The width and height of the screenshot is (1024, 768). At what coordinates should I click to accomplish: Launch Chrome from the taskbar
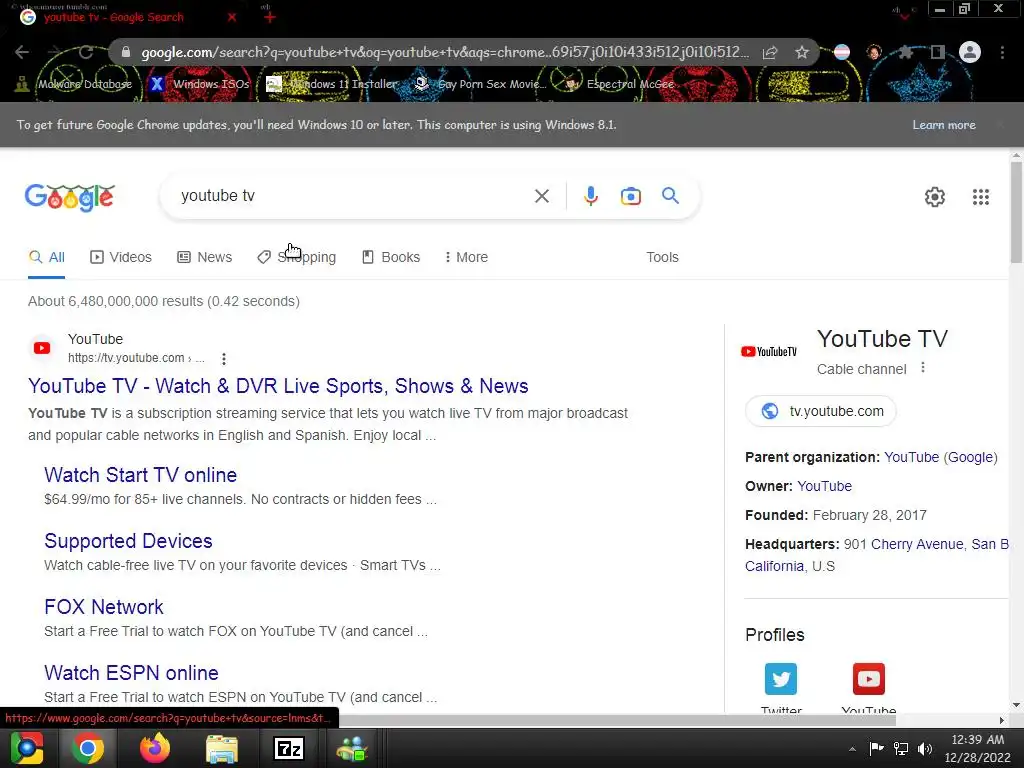88,748
